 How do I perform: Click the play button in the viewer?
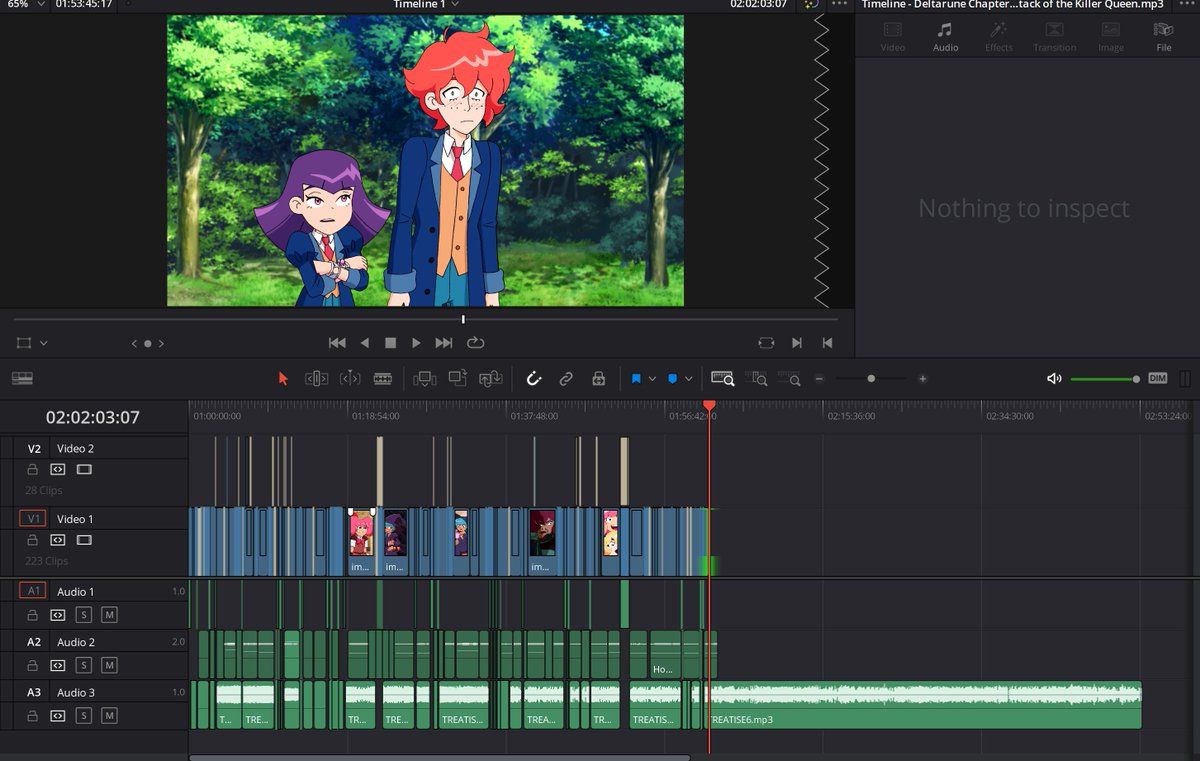416,343
